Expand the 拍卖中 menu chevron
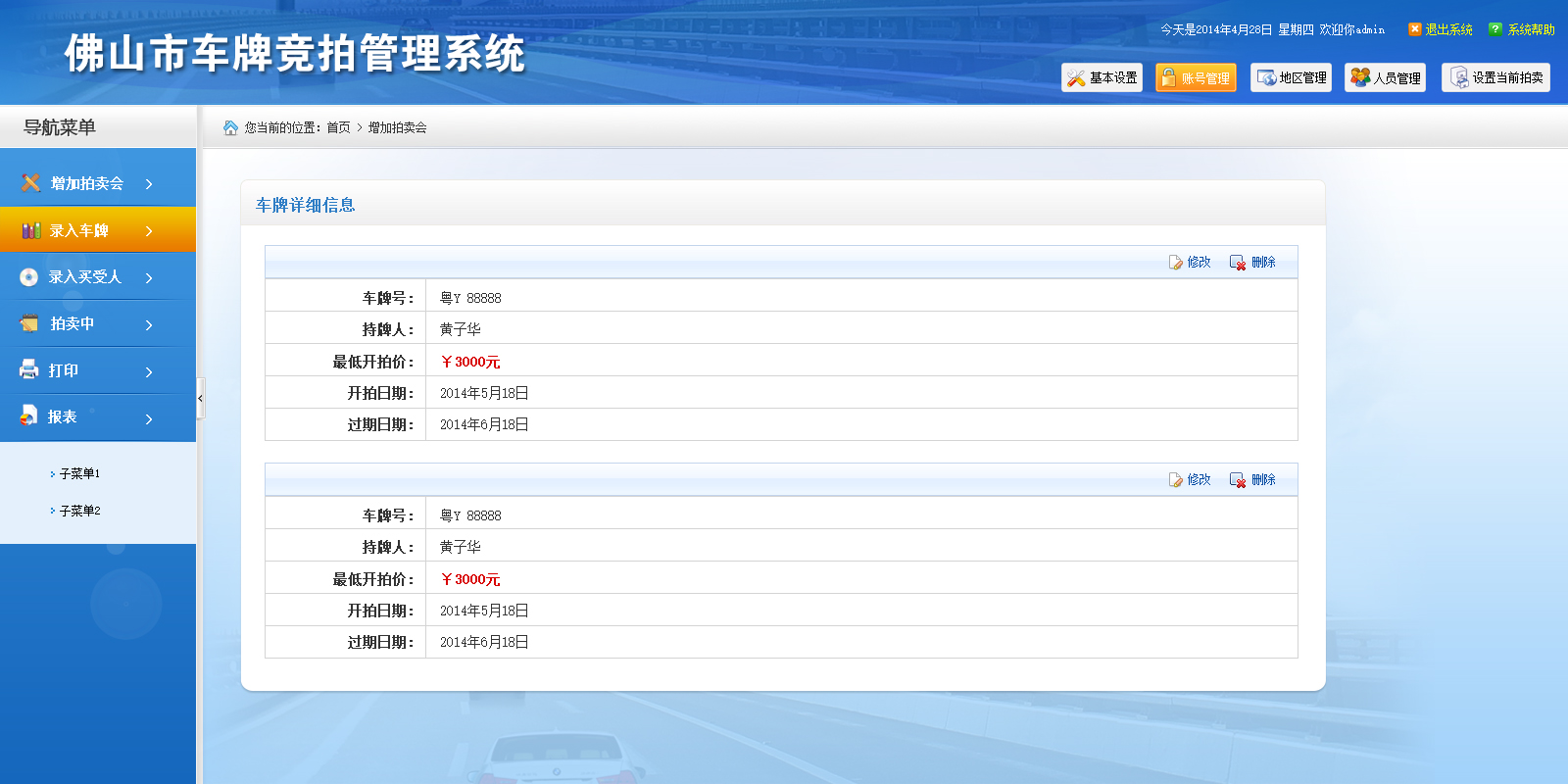Image resolution: width=1568 pixels, height=784 pixels. coord(149,324)
